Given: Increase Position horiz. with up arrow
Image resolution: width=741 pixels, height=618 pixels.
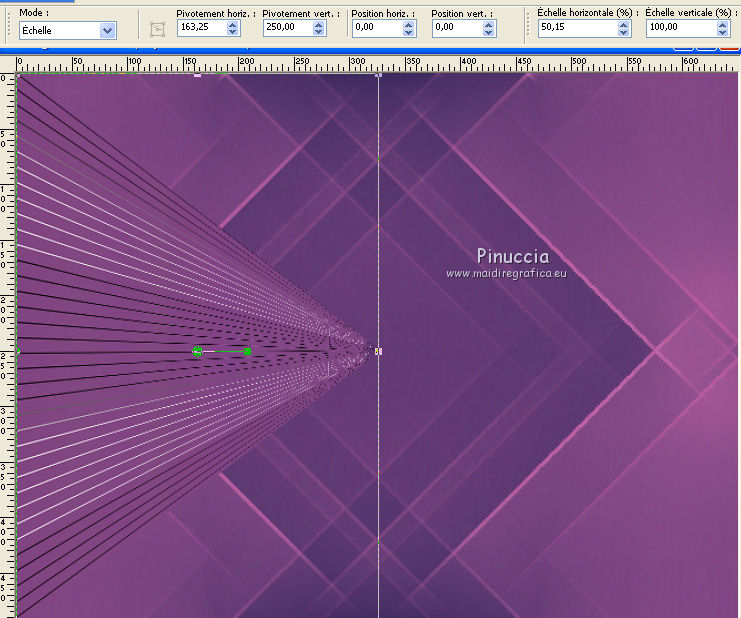Looking at the screenshot, I should click(x=409, y=25).
